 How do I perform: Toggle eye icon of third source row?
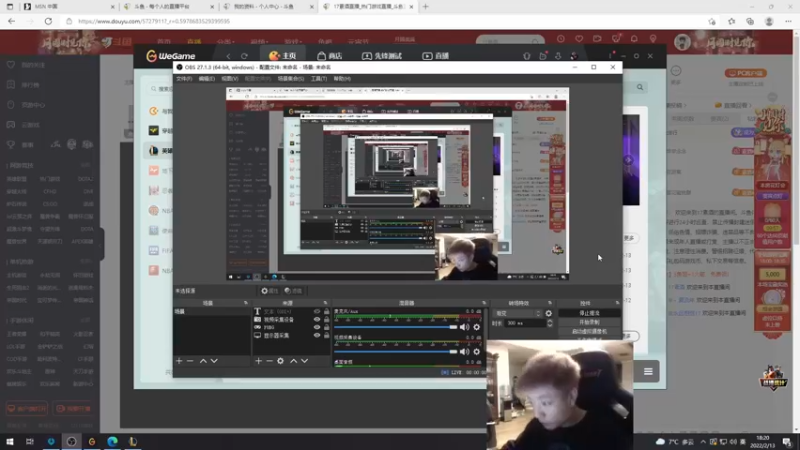tap(317, 327)
